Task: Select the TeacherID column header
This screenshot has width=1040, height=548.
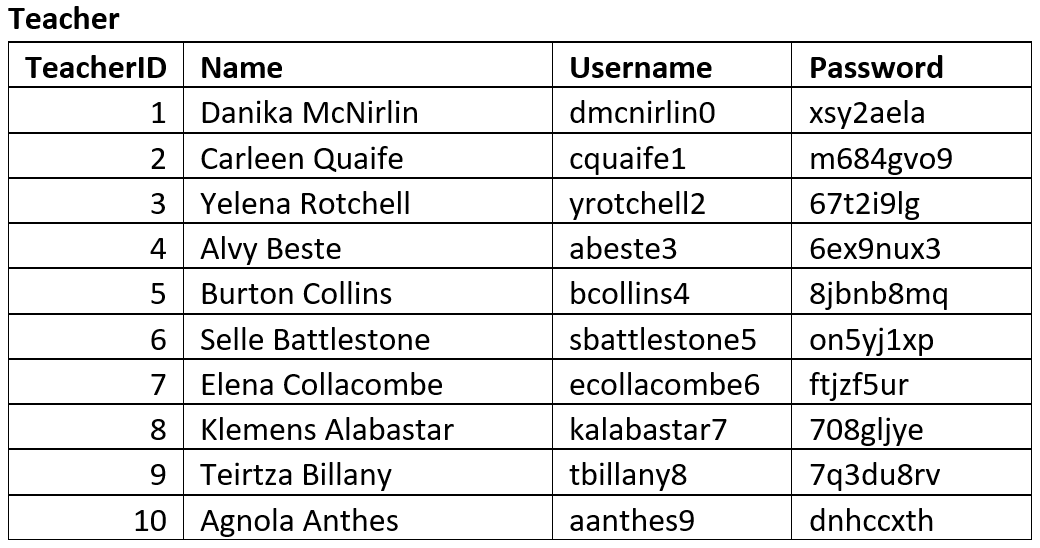Action: click(97, 68)
